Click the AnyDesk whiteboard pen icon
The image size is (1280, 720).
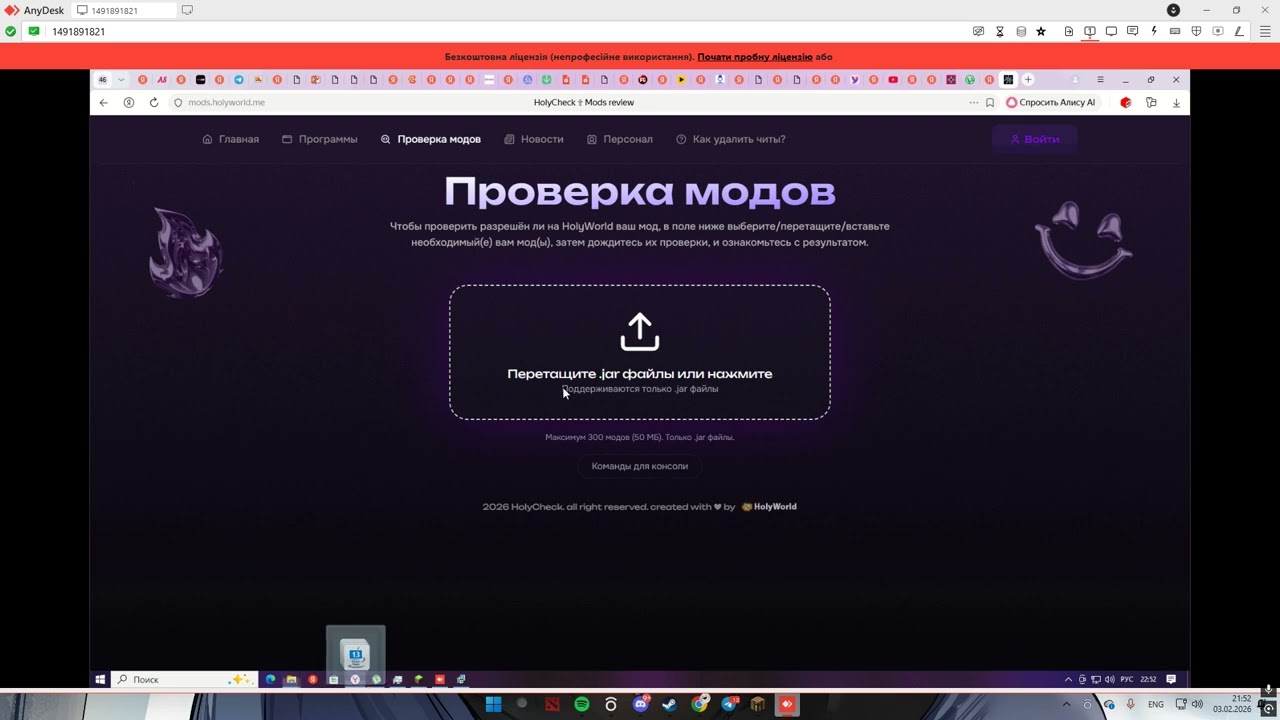pos(1239,31)
